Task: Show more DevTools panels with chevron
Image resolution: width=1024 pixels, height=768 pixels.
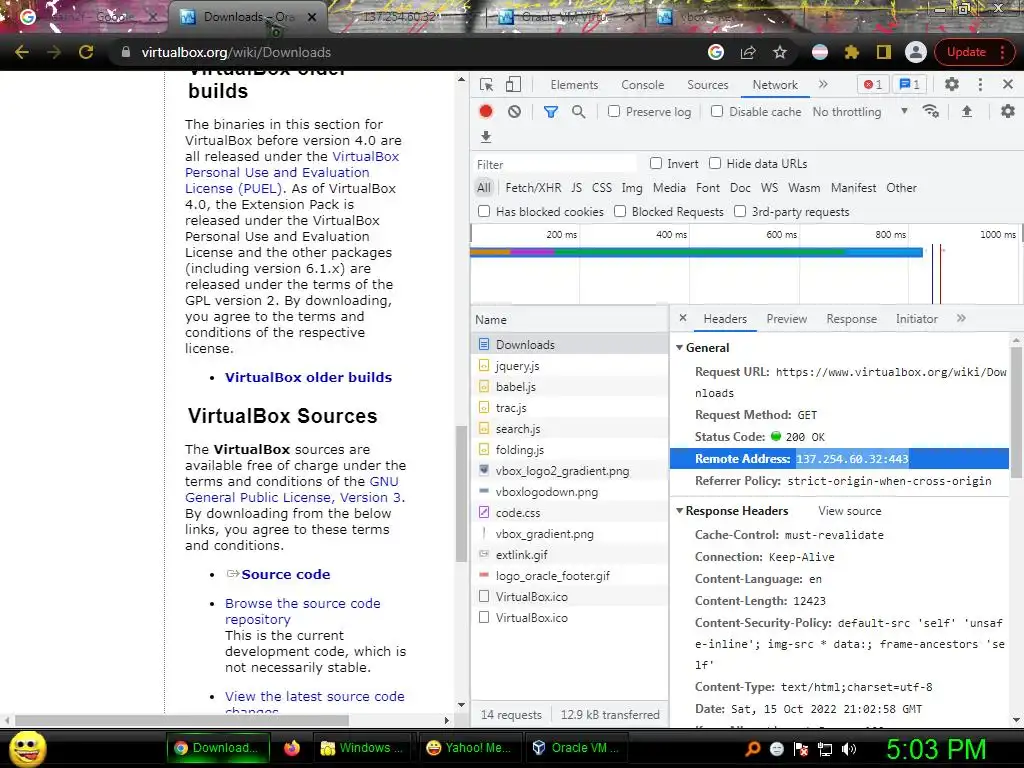Action: (823, 84)
